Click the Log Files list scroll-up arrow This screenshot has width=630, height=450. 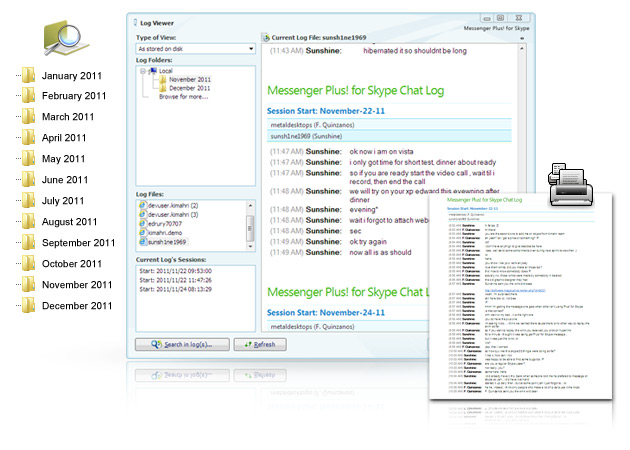tap(250, 205)
